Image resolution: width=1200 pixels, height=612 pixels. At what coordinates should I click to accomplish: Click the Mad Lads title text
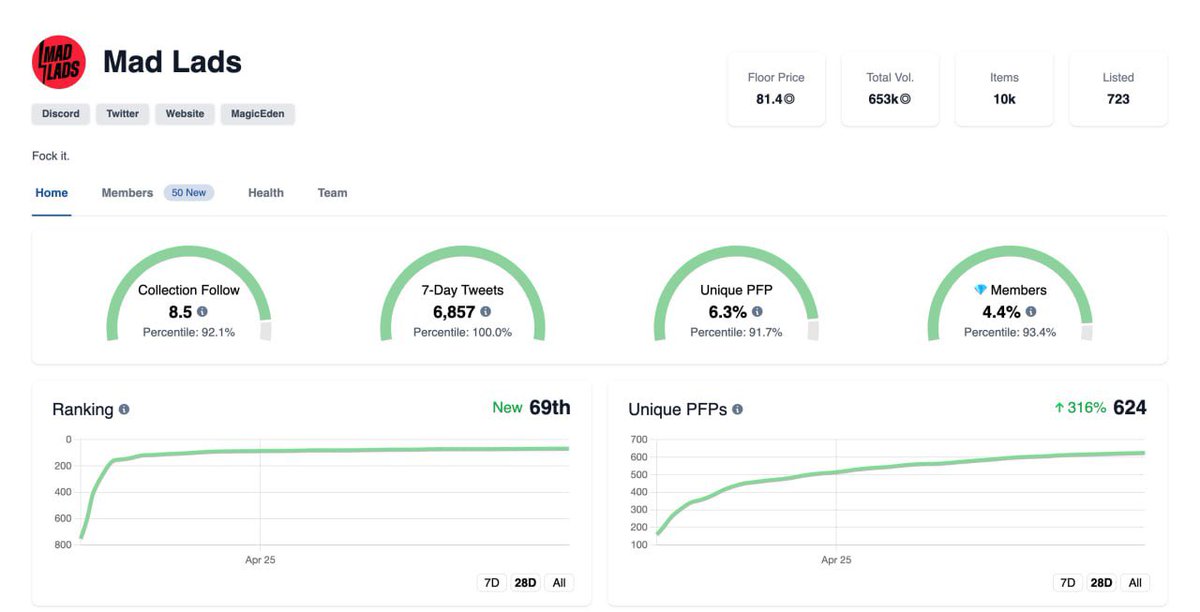click(172, 62)
